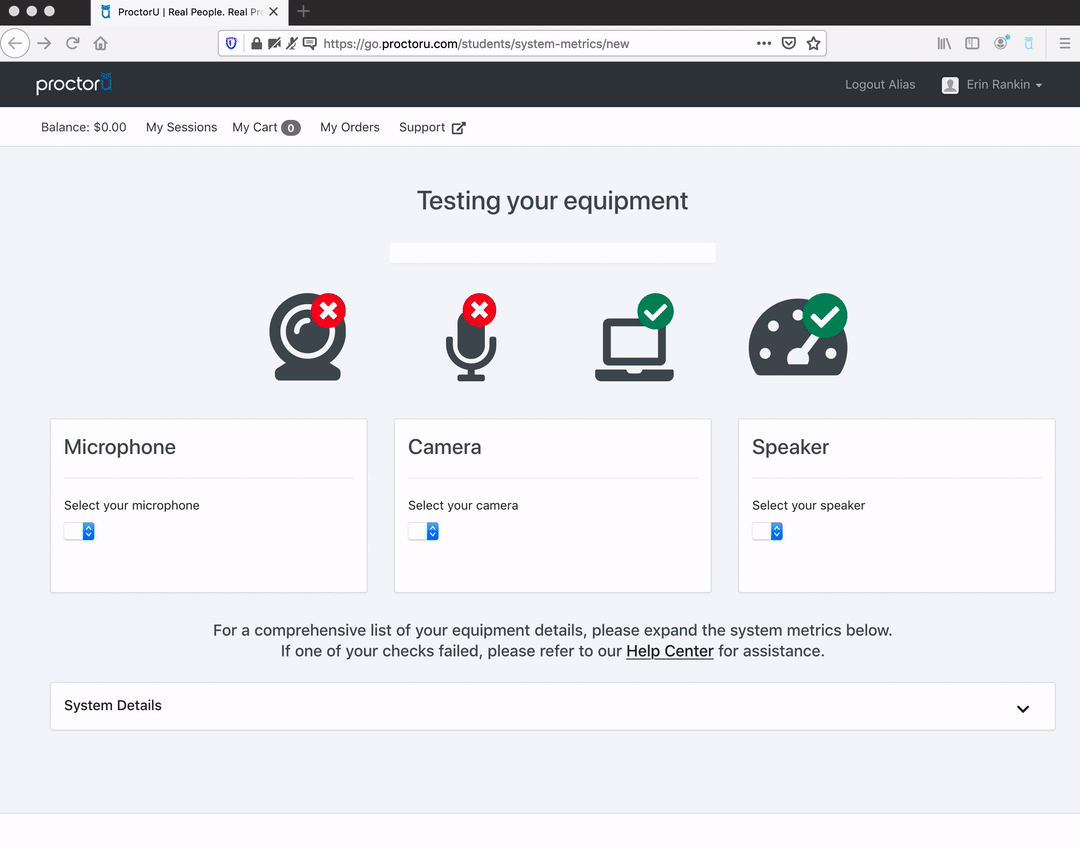Toggle the browser sidebar icon
This screenshot has height=849, width=1080.
click(972, 43)
